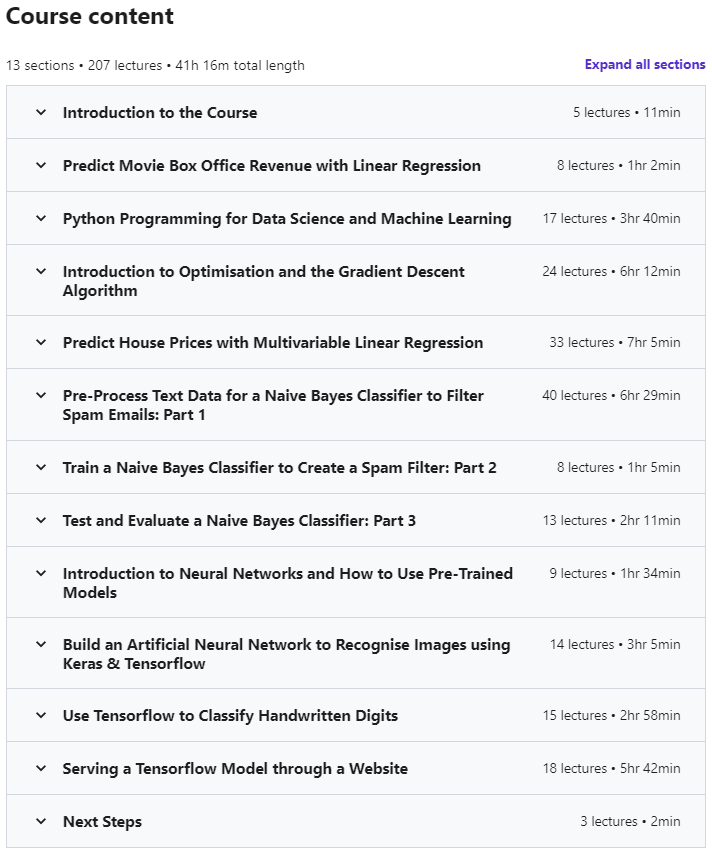Image resolution: width=712 pixels, height=855 pixels.
Task: Expand chevron for Classify Handwritten Digits section
Action: tap(41, 716)
